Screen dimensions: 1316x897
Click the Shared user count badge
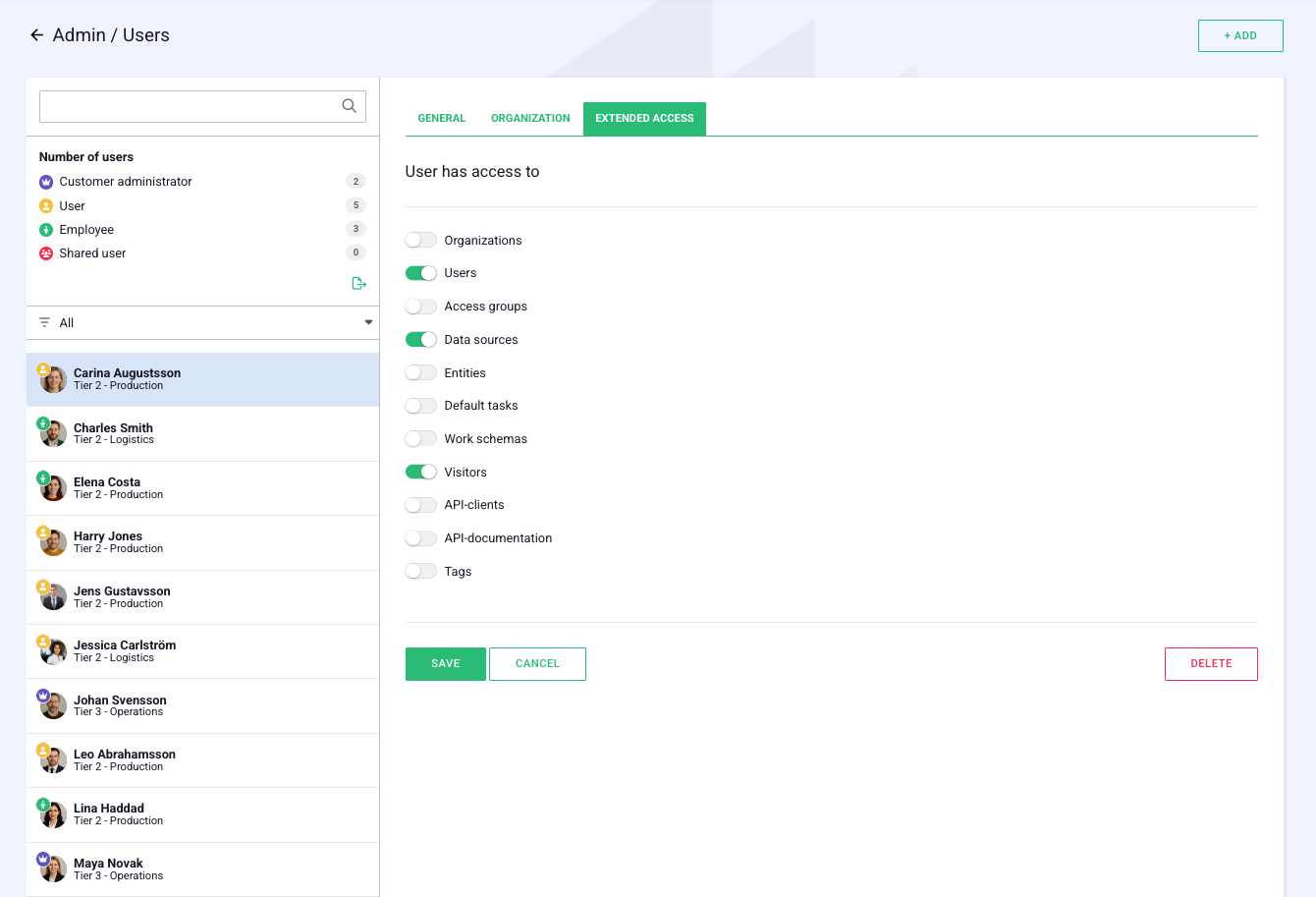[x=356, y=252]
